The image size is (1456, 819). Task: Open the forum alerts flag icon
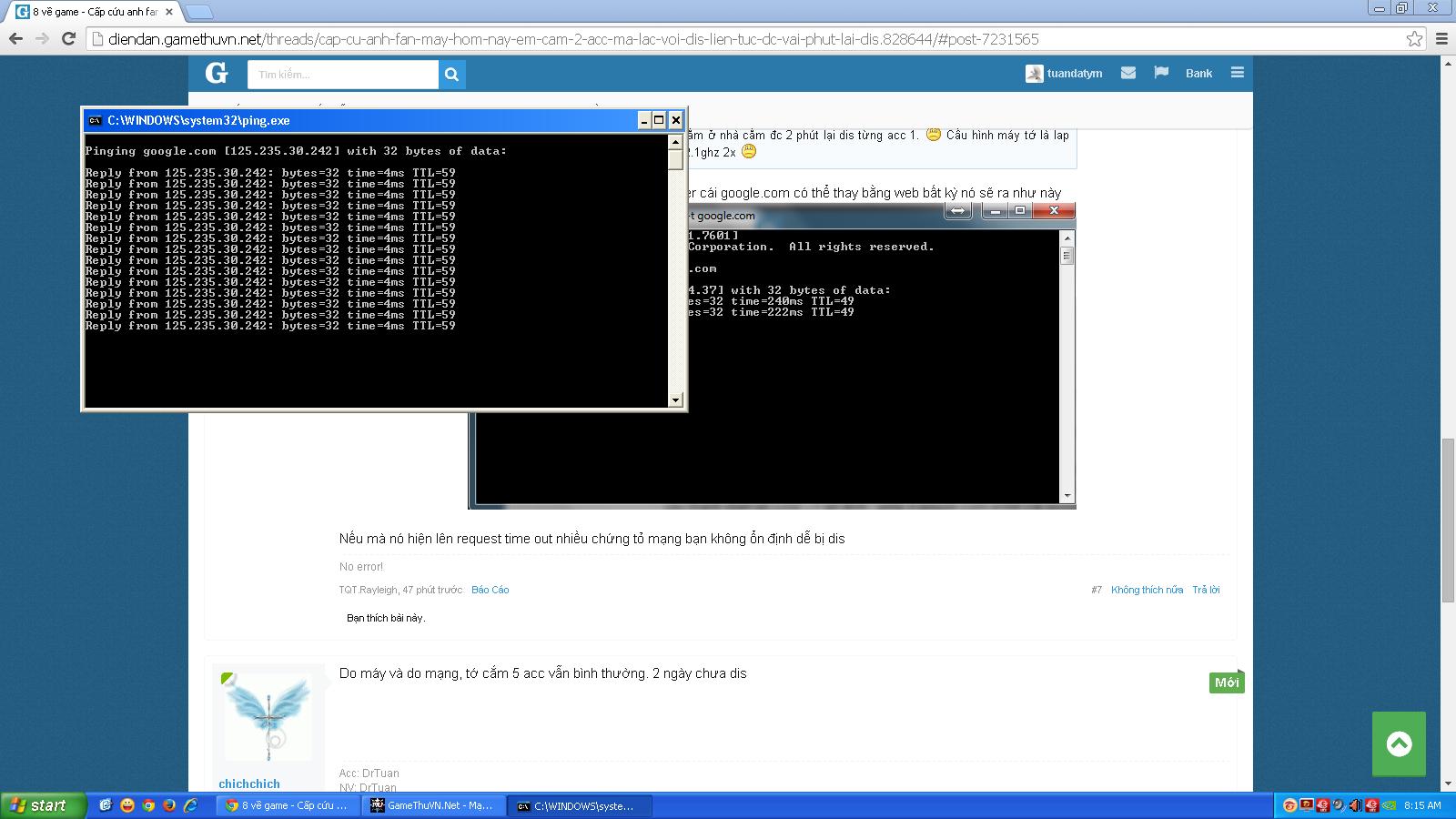click(x=1161, y=73)
